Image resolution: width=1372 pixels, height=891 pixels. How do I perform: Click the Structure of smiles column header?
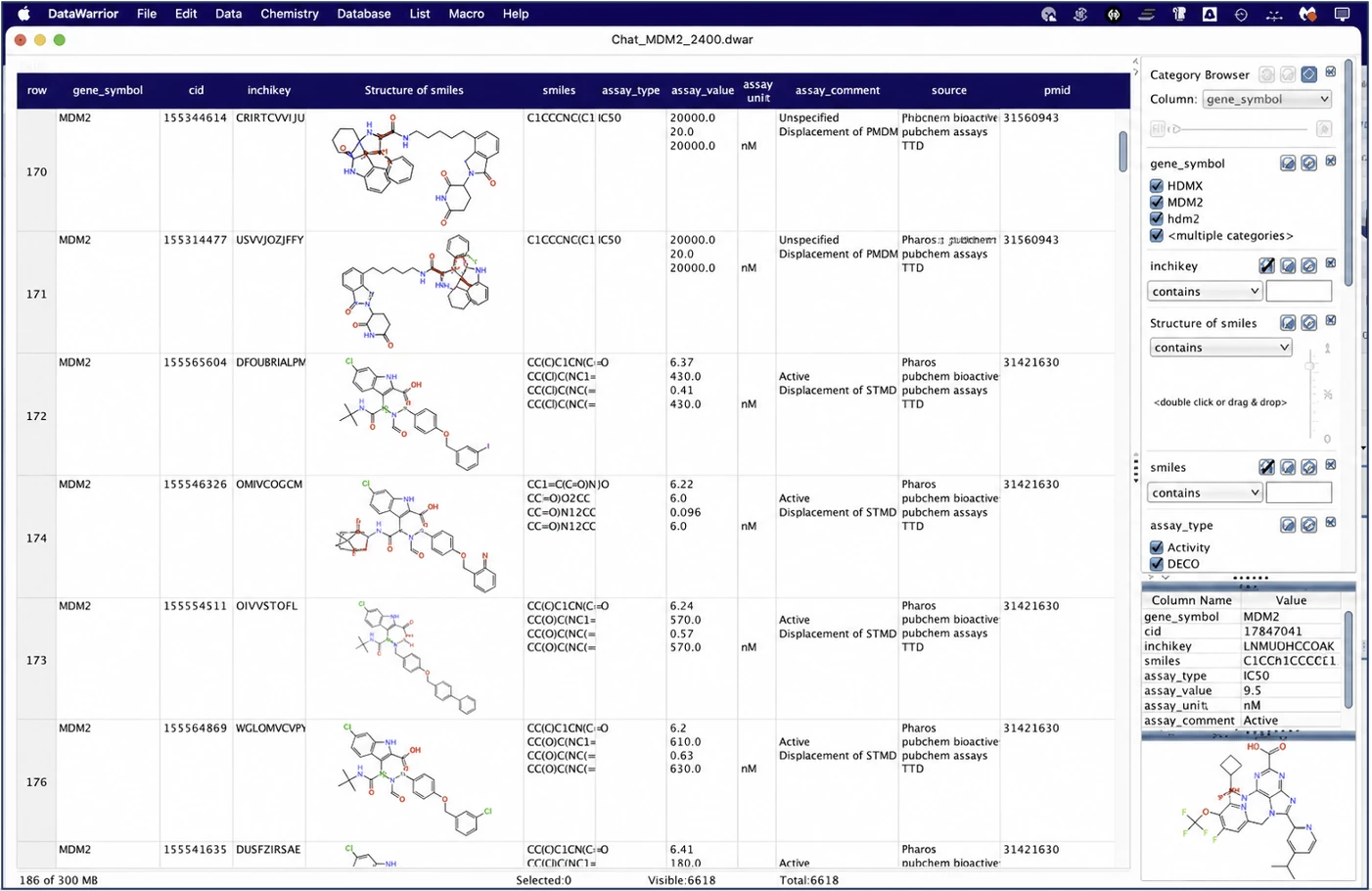click(x=414, y=90)
